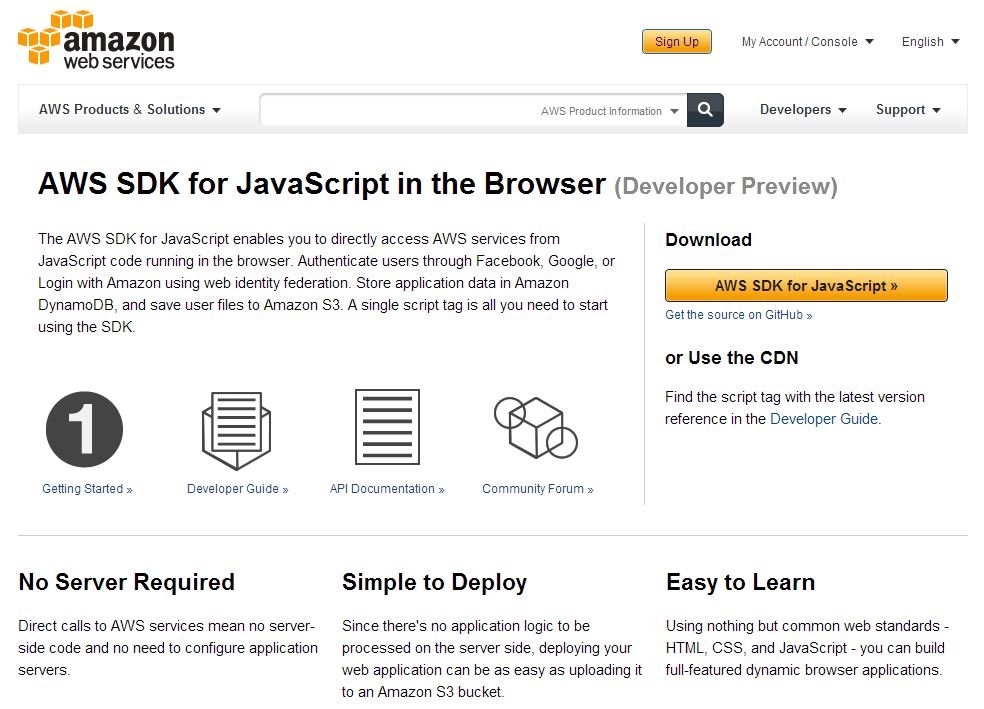Click the or Use the CDN heading
The image size is (984, 709).
(x=732, y=358)
